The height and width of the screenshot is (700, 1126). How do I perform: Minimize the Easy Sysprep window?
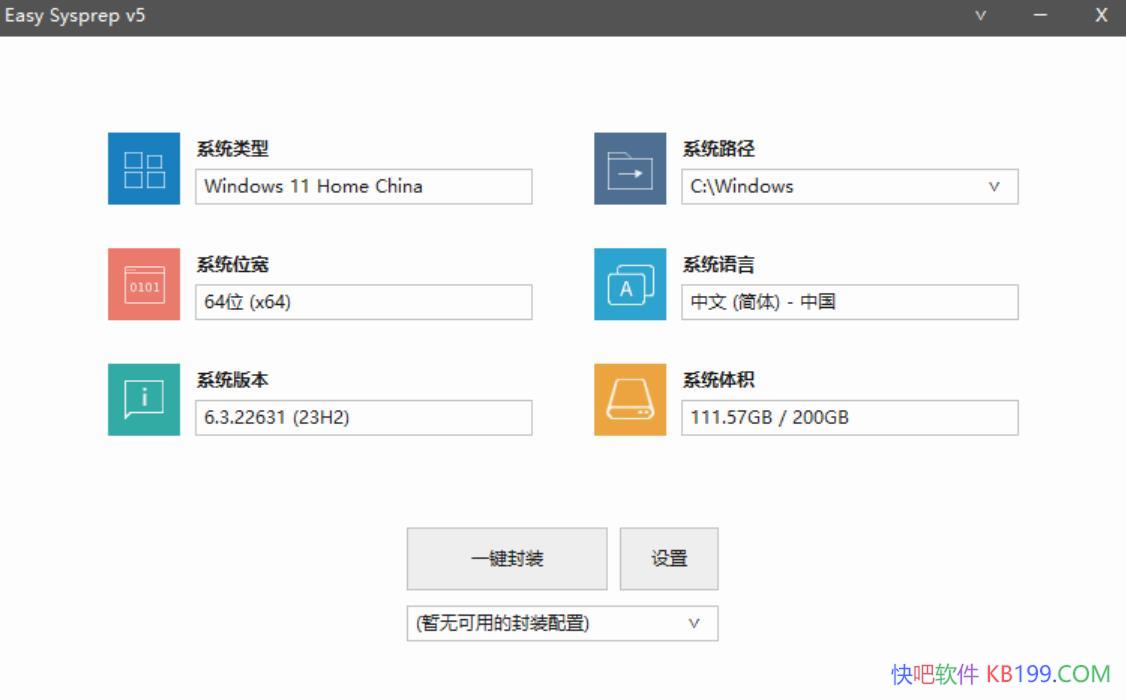pyautogui.click(x=1041, y=16)
